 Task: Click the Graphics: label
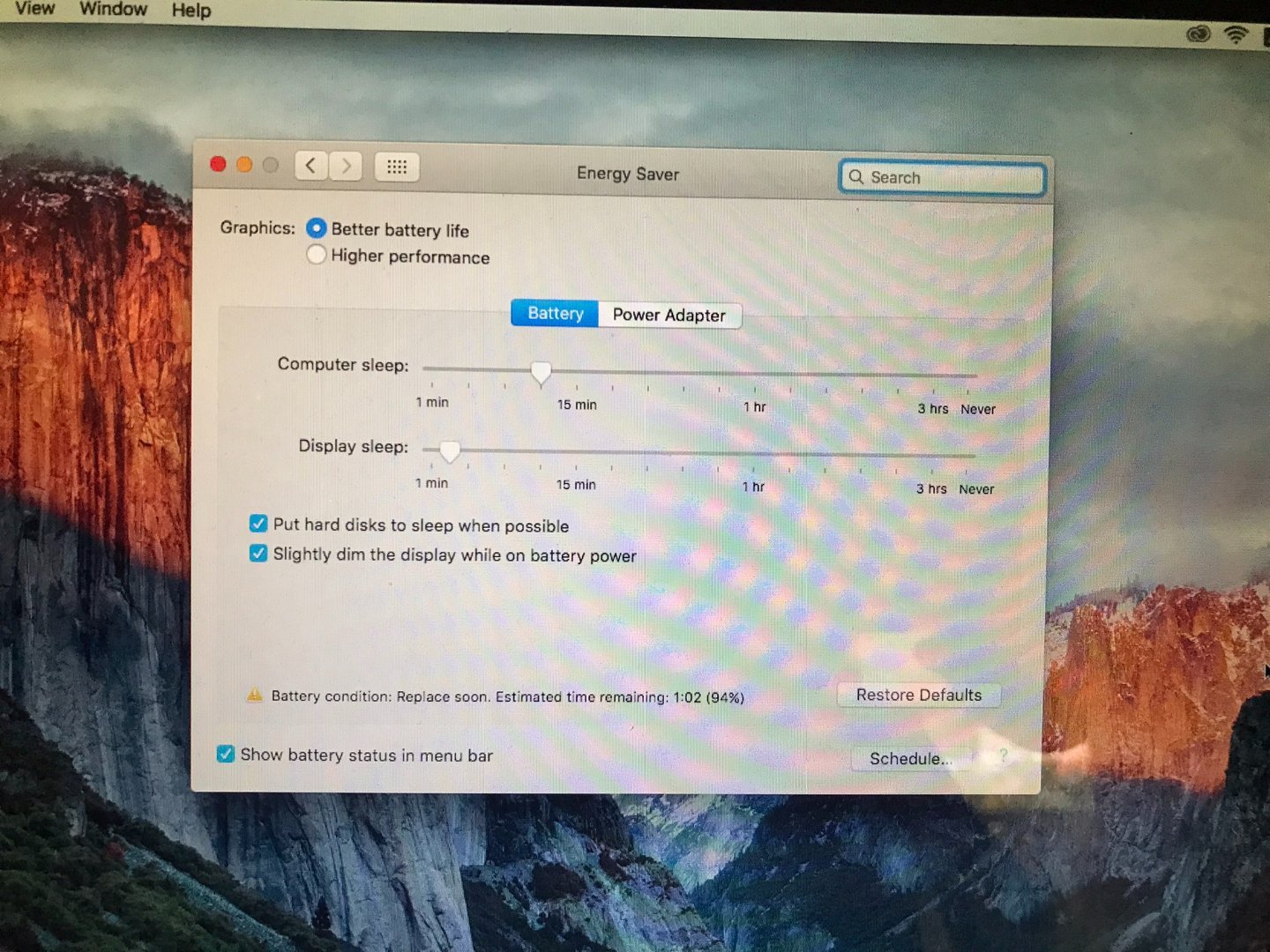(x=258, y=227)
